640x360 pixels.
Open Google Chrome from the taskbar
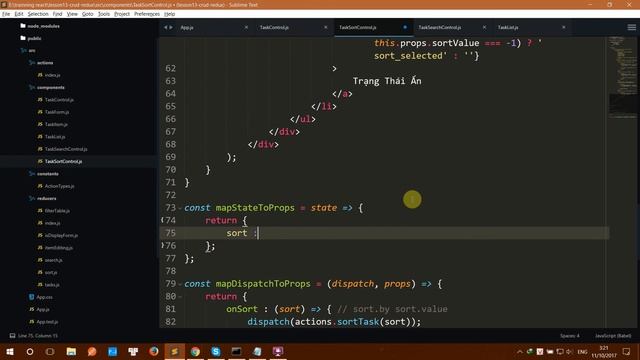[195, 351]
